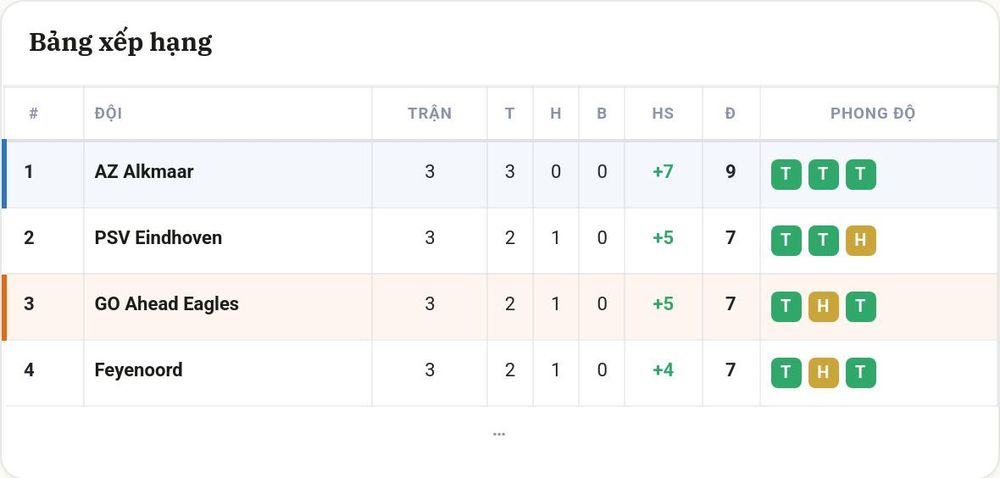Click Feyenoord's yellow H form badge
The width and height of the screenshot is (1000, 478).
(x=823, y=373)
